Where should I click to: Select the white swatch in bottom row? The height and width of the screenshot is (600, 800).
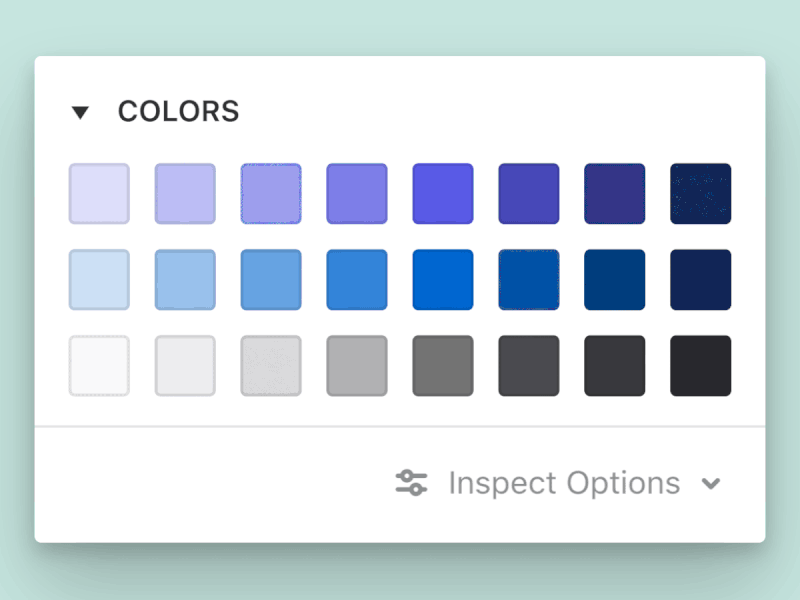point(99,365)
